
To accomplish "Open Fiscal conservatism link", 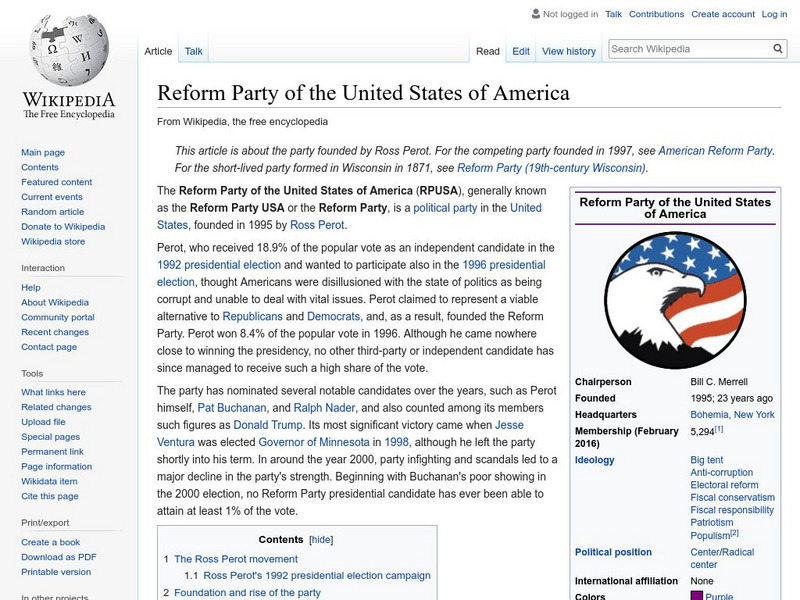I will (x=732, y=497).
